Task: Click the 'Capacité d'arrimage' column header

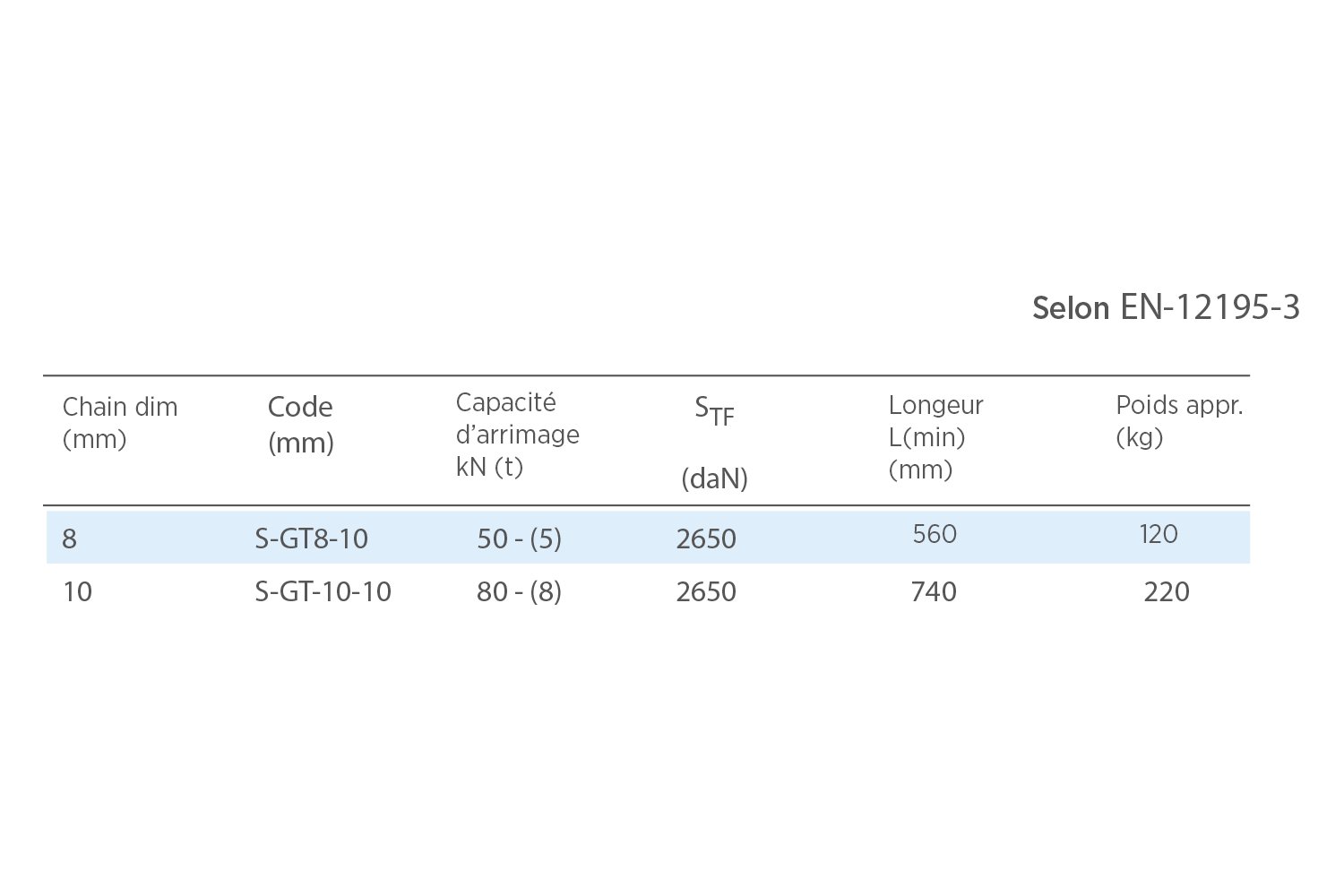Action: tap(517, 435)
